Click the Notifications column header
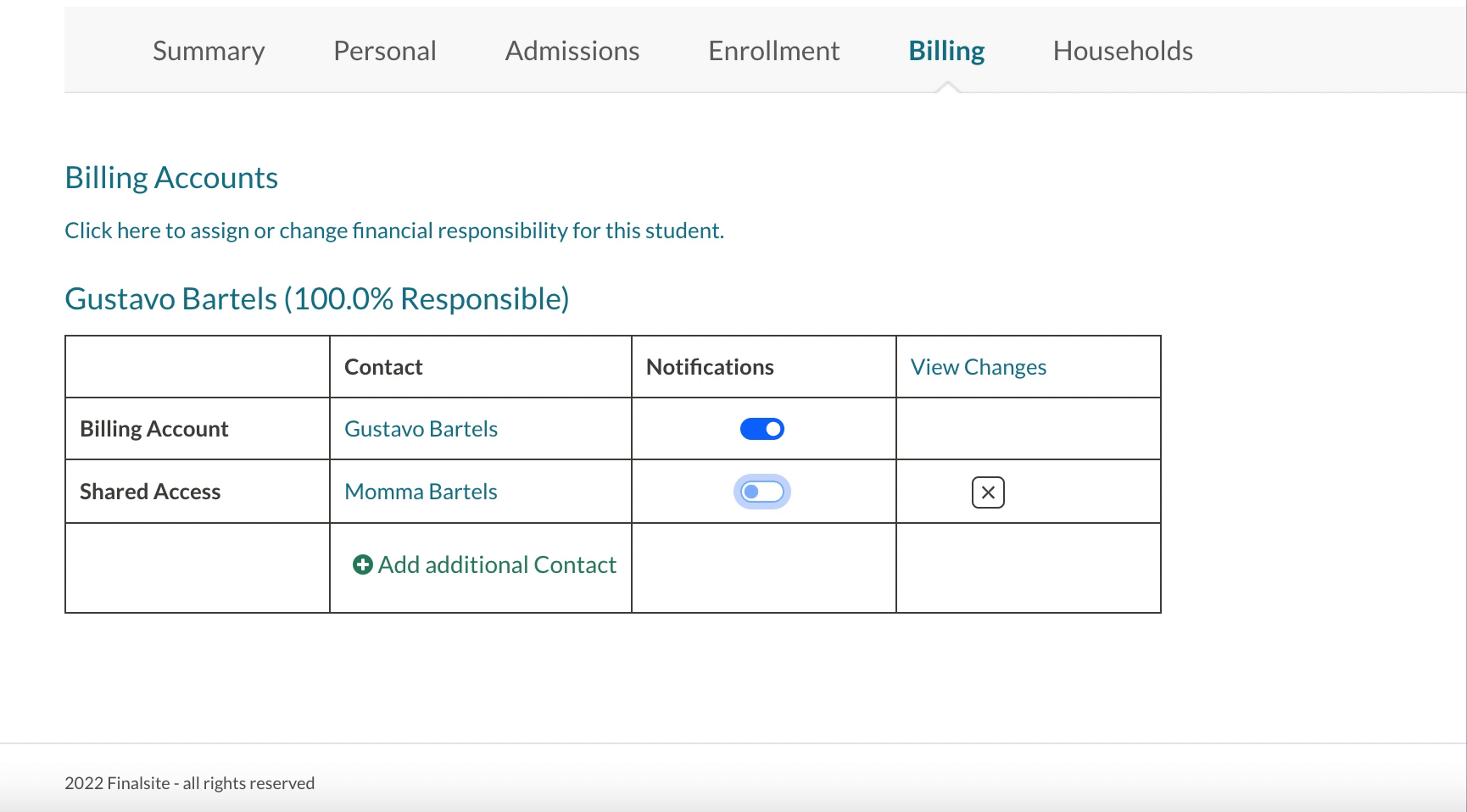The image size is (1467, 812). coord(710,367)
